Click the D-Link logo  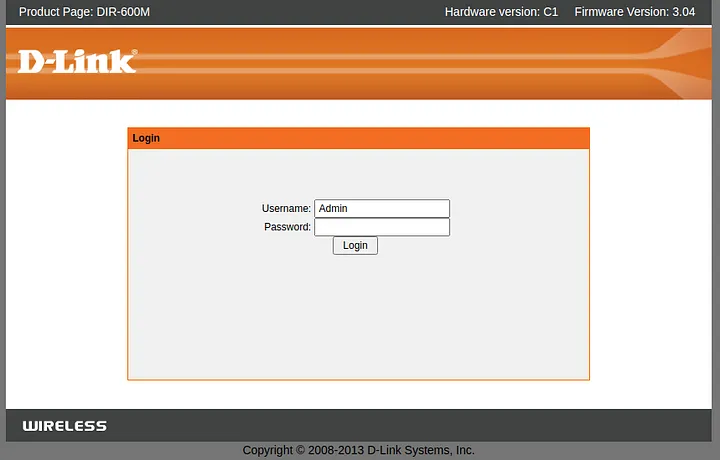(77, 62)
